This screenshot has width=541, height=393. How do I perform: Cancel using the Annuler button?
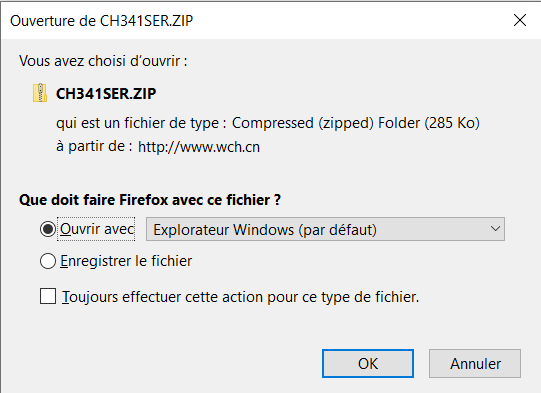[x=475, y=363]
